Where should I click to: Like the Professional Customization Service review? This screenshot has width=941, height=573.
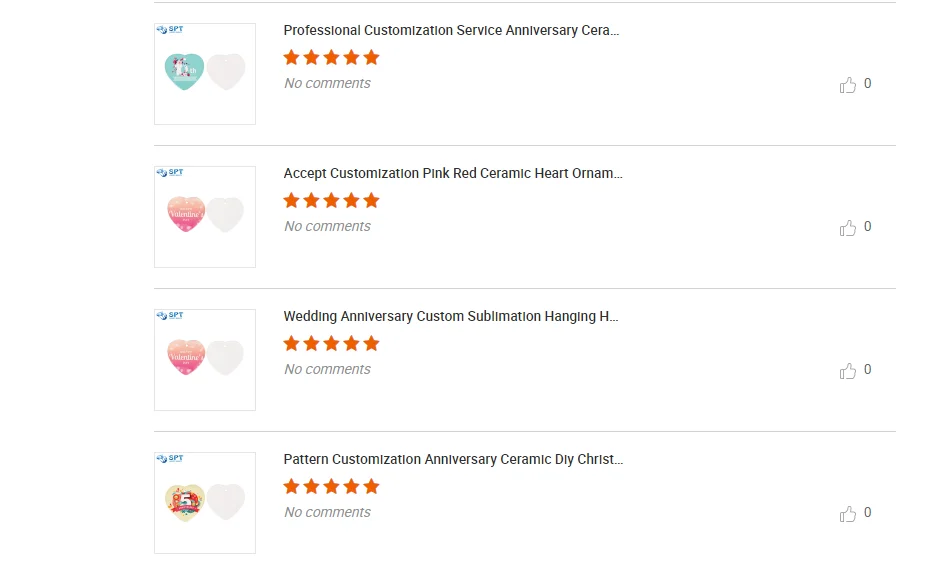(848, 85)
